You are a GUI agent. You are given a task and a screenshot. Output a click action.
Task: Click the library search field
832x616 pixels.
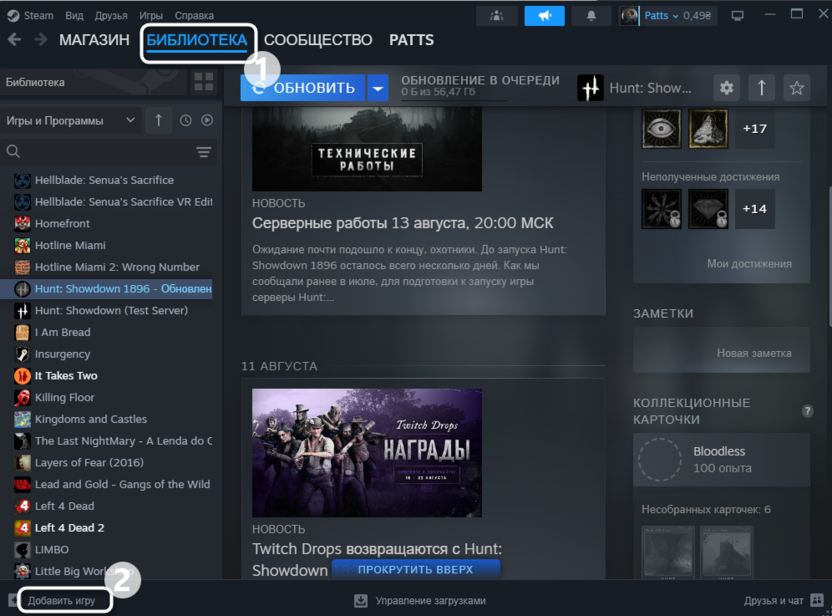(x=100, y=152)
